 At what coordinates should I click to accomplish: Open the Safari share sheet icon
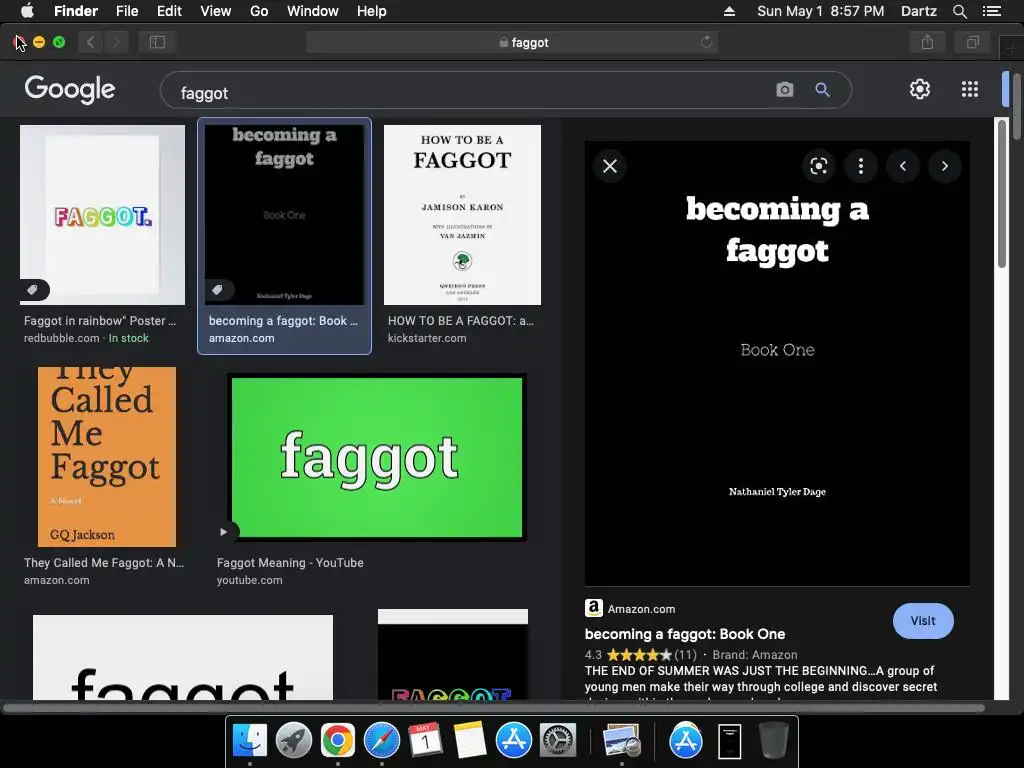pos(927,42)
